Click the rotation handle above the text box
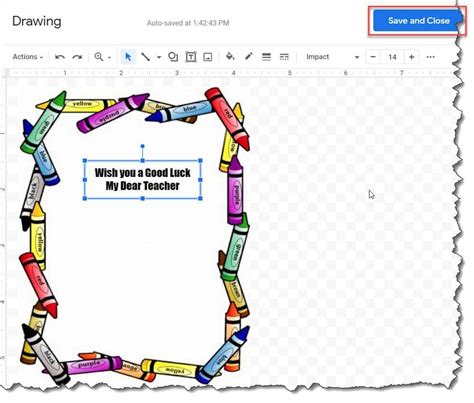 coord(143,146)
